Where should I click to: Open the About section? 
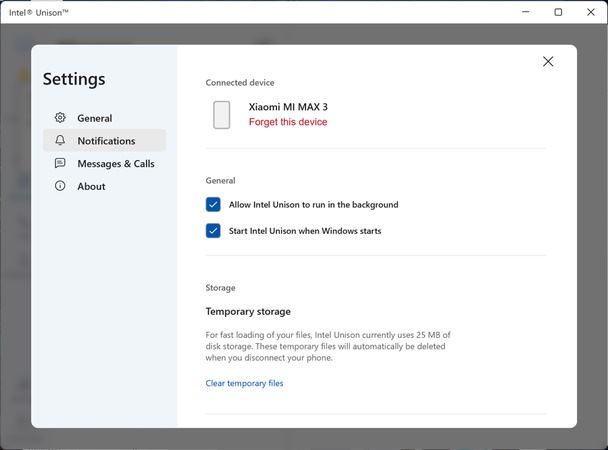pos(104,186)
